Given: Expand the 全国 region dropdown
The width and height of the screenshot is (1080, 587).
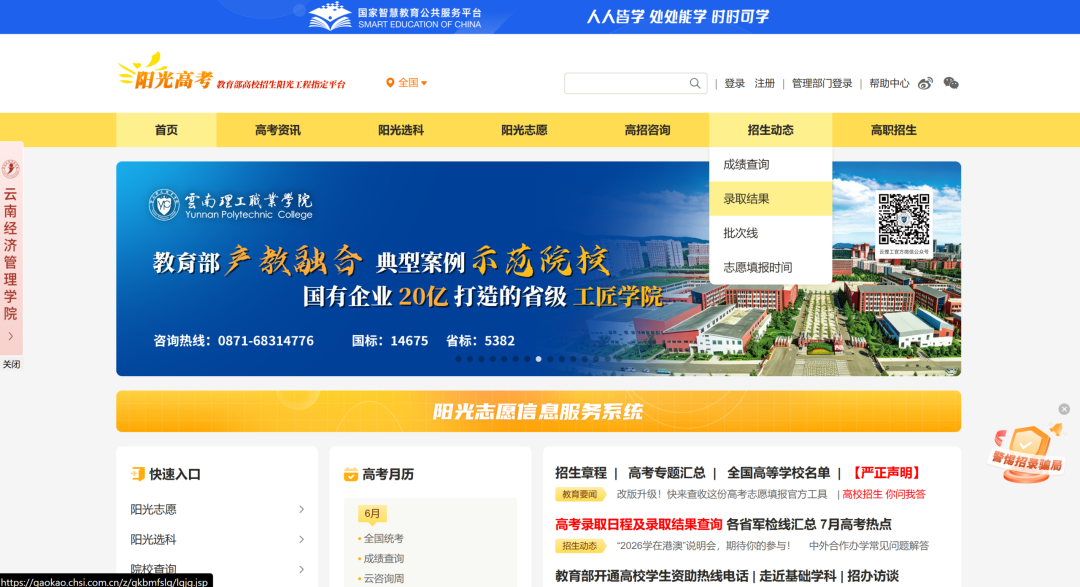Looking at the screenshot, I should pyautogui.click(x=407, y=83).
